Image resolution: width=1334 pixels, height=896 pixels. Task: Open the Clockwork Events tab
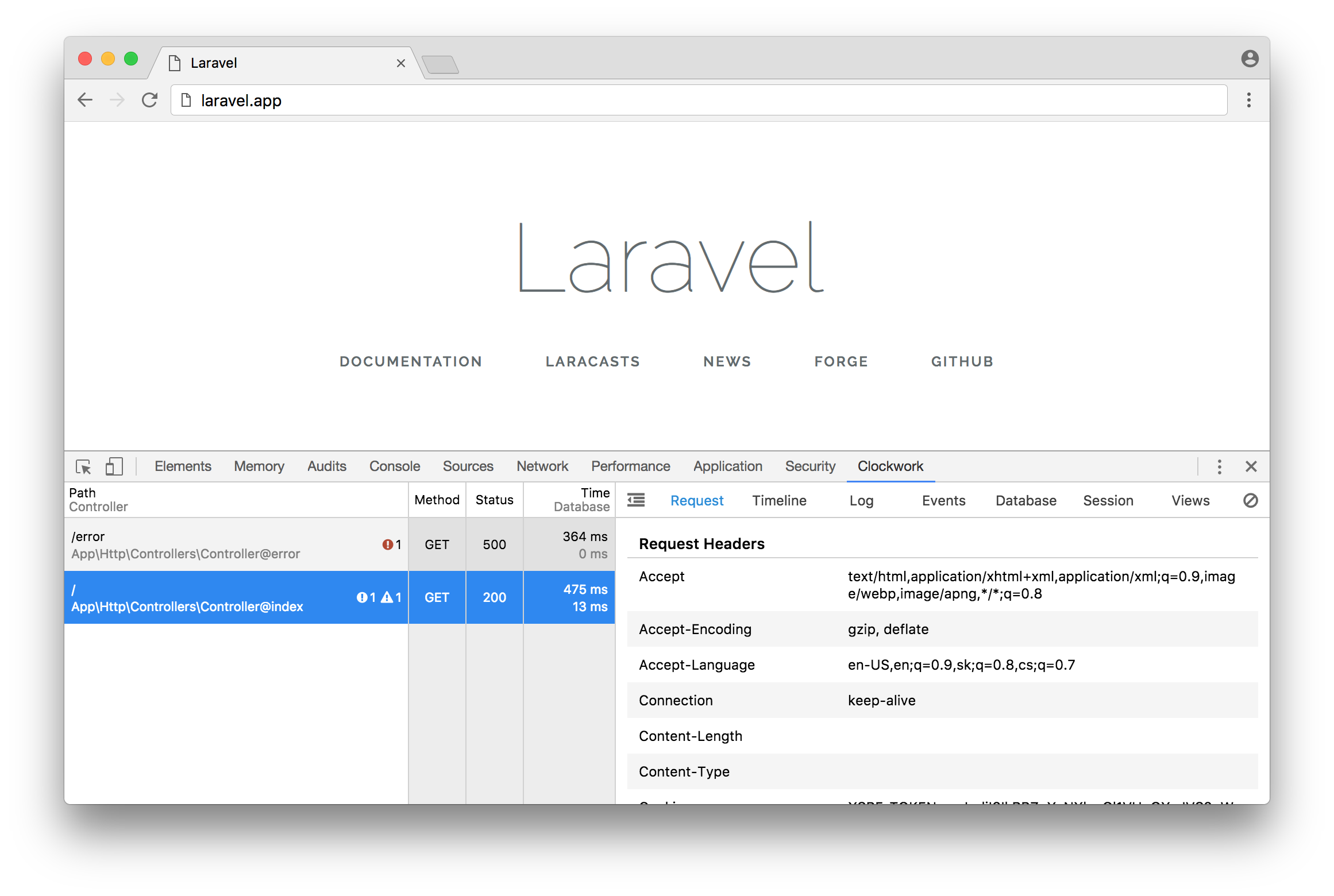[x=943, y=500]
